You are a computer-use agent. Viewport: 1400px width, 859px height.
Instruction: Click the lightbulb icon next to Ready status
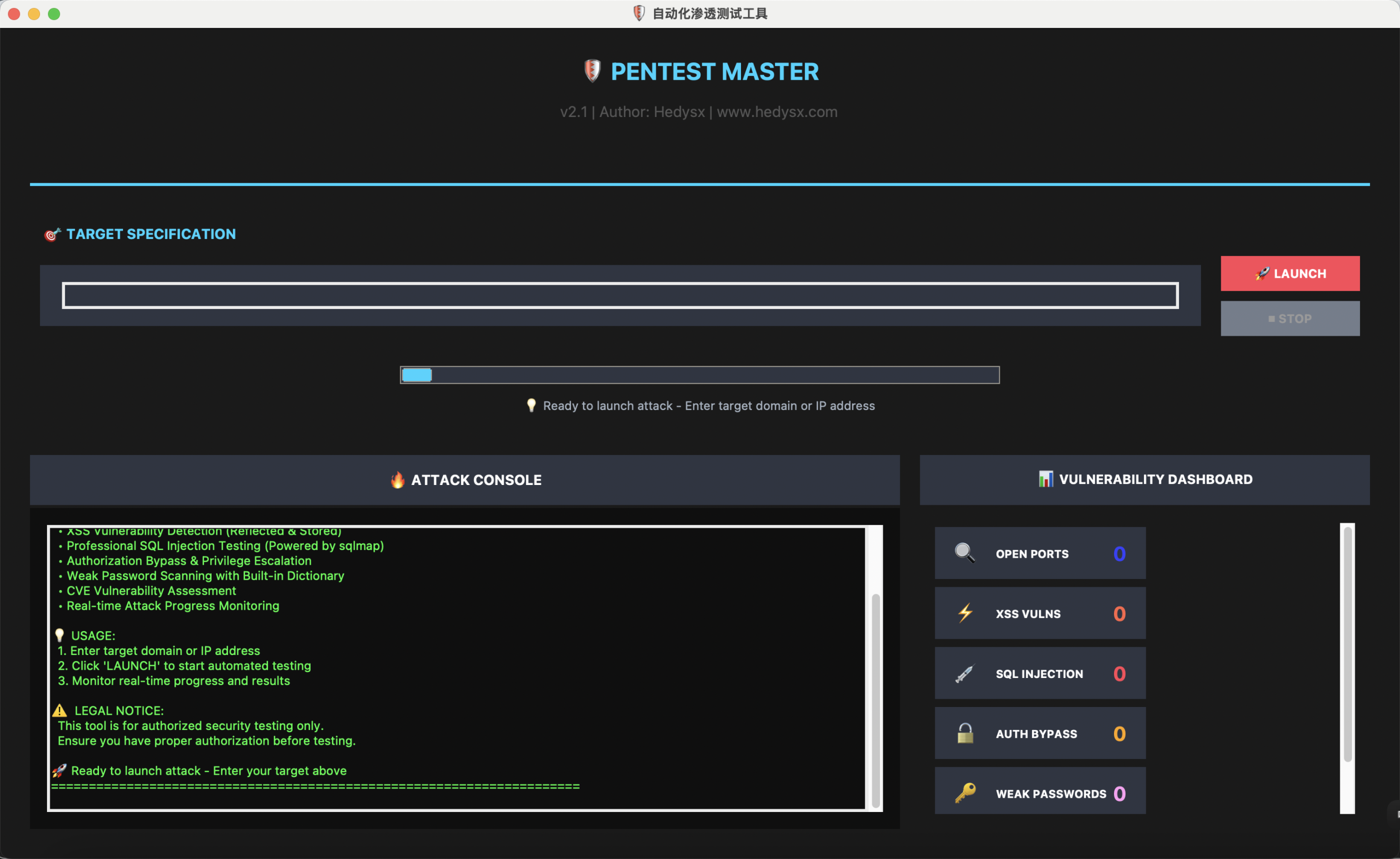[531, 405]
